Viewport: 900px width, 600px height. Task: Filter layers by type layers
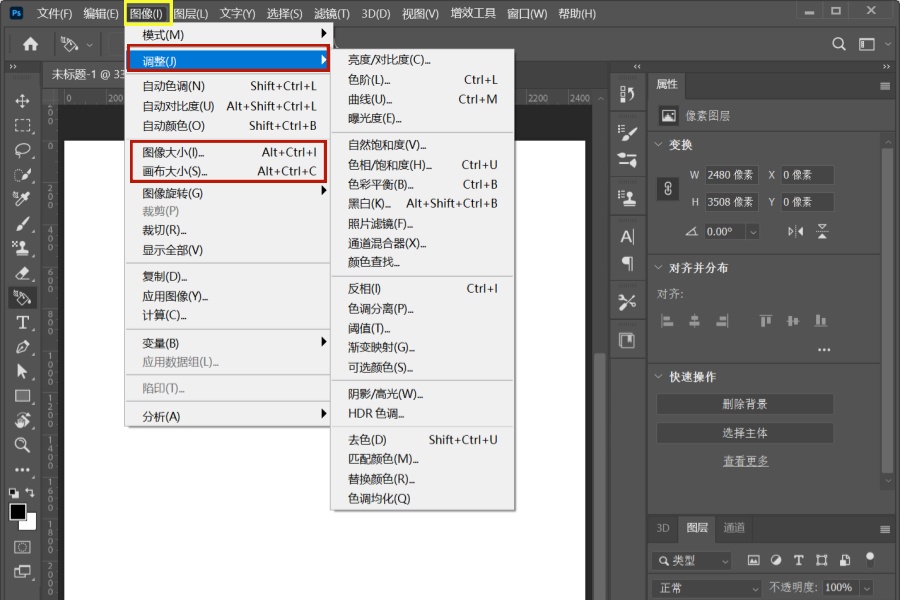(798, 560)
